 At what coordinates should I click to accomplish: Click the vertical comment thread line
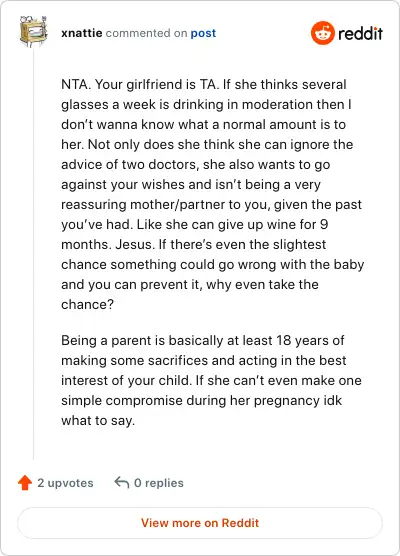tap(34, 254)
